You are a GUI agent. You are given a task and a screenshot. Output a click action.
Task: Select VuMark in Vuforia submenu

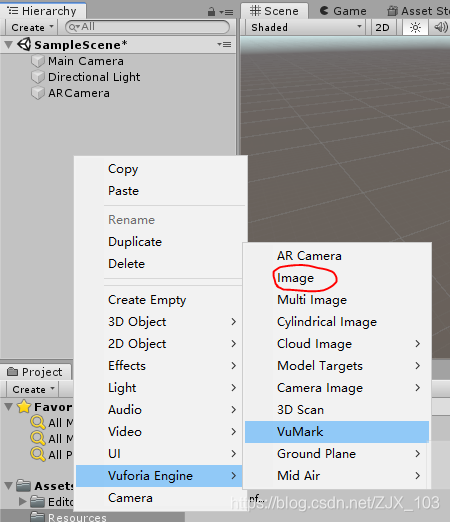[337, 432]
